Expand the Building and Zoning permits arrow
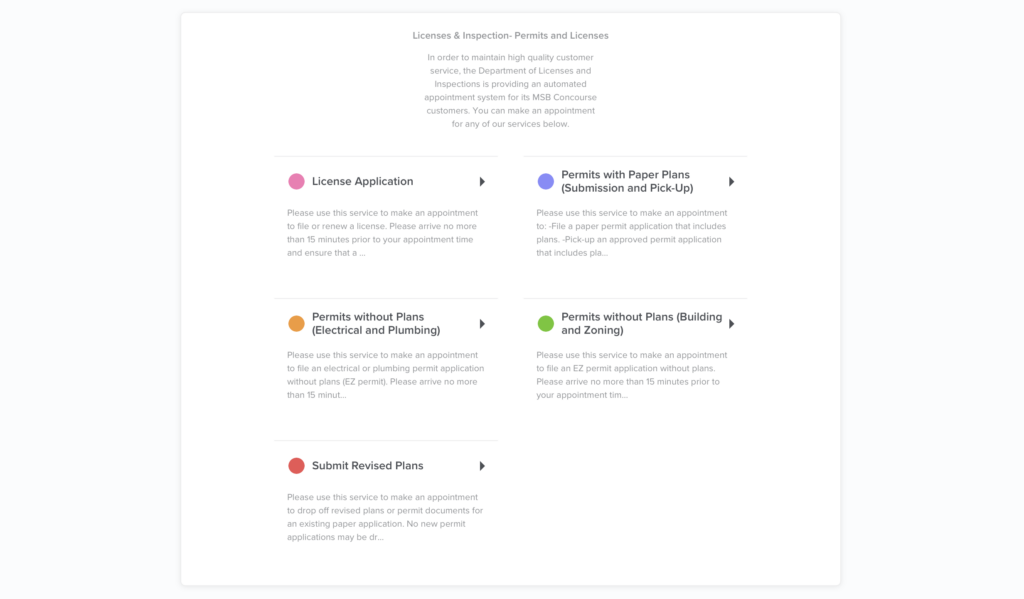 [x=732, y=324]
